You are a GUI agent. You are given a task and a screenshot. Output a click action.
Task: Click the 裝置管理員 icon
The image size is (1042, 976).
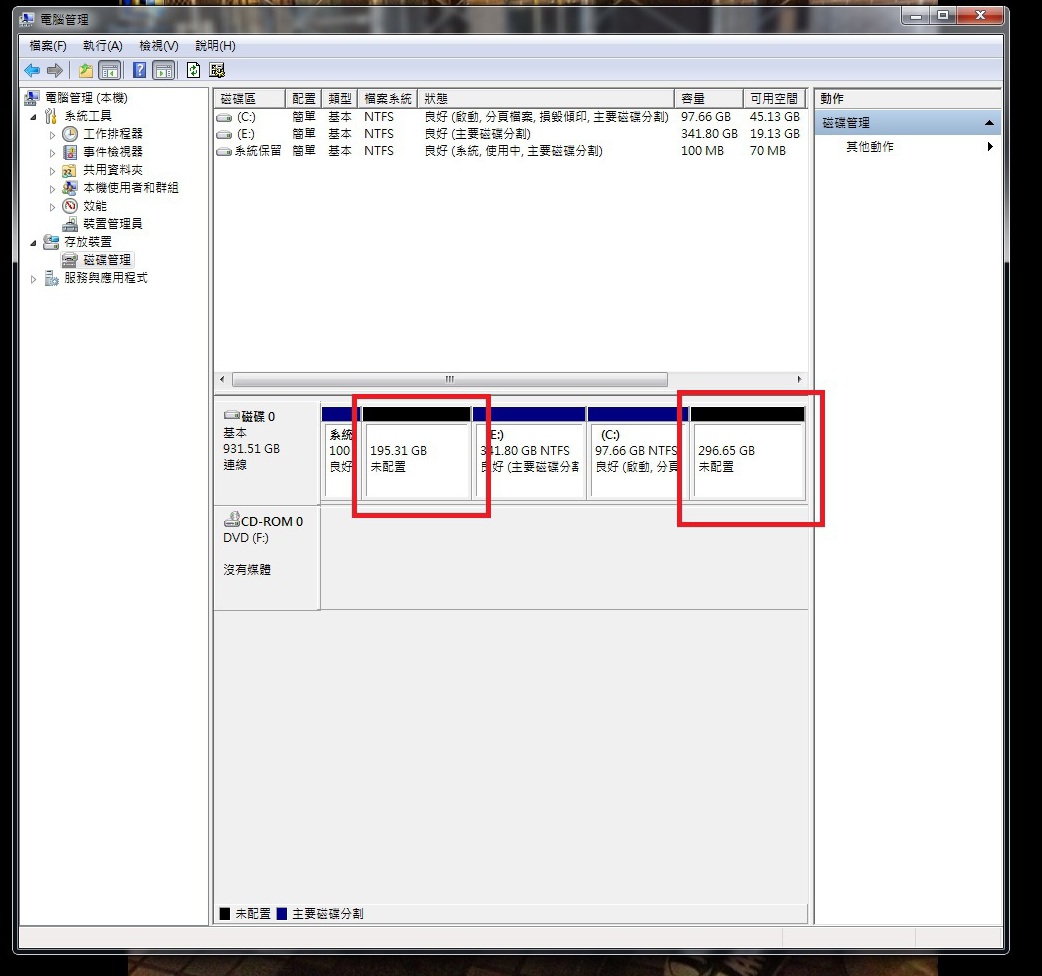click(x=70, y=224)
